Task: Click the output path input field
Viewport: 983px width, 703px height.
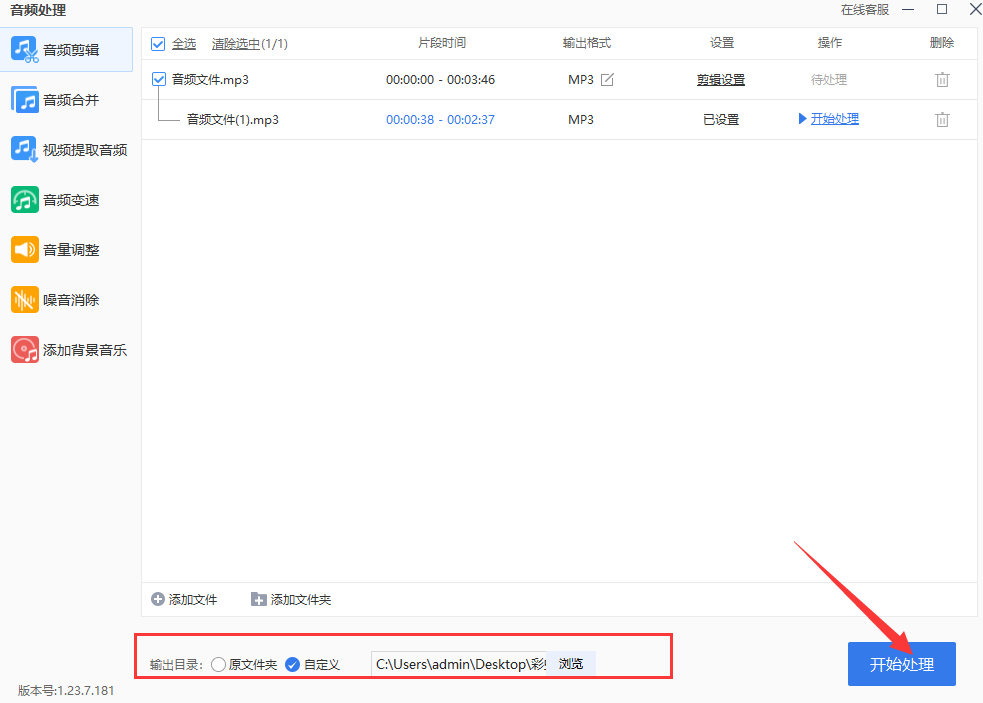Action: (x=459, y=663)
